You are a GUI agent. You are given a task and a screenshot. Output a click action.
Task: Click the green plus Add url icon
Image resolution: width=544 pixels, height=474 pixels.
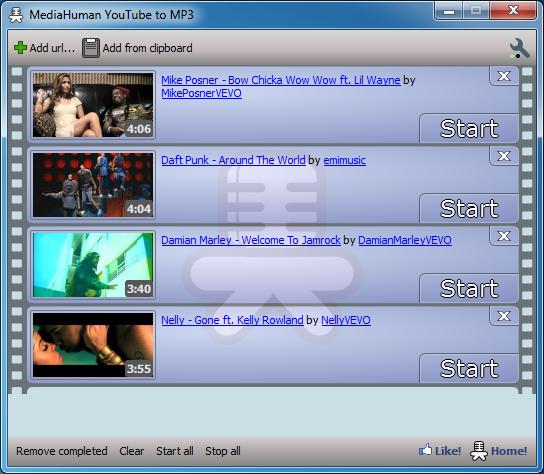pyautogui.click(x=20, y=48)
